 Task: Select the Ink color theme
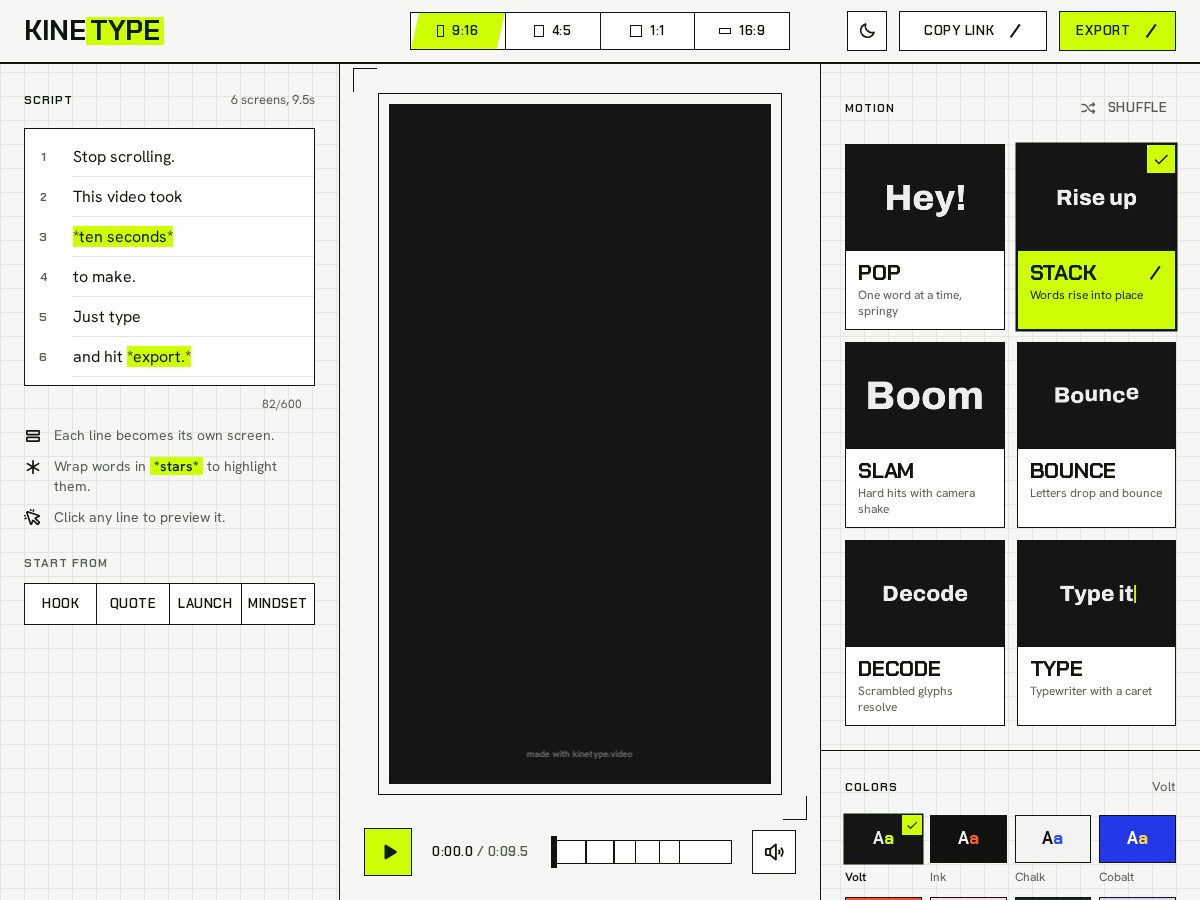coord(968,839)
